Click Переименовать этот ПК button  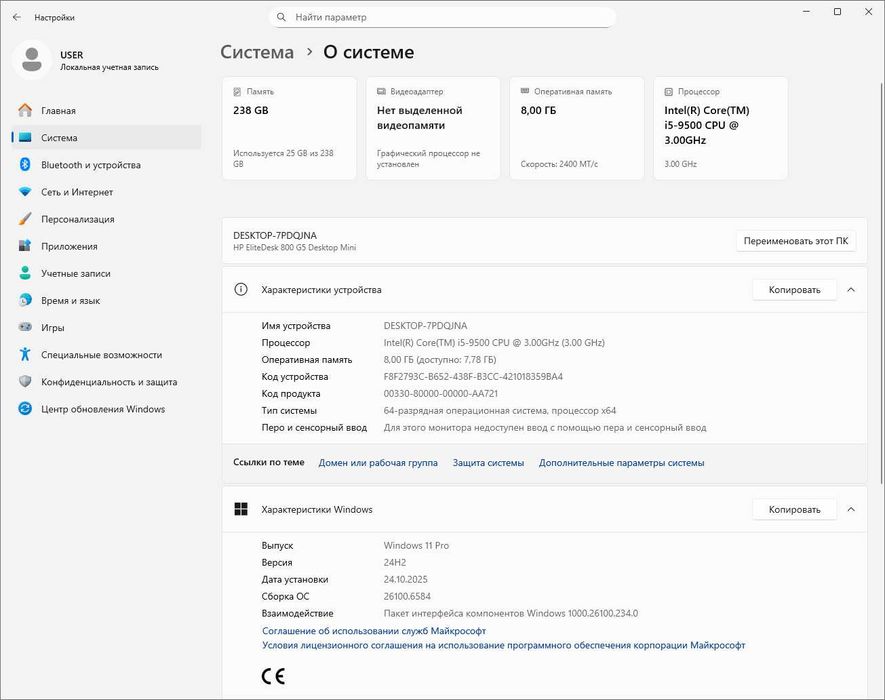point(796,241)
